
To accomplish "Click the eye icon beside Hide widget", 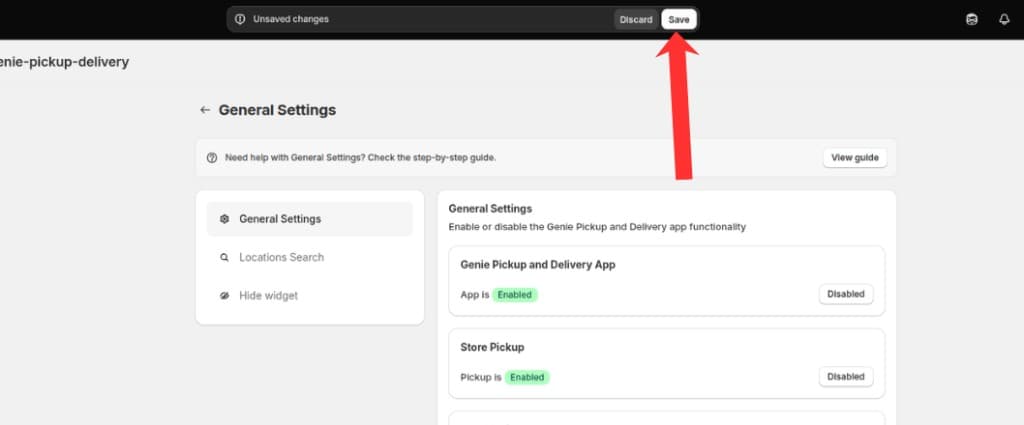I will [225, 296].
